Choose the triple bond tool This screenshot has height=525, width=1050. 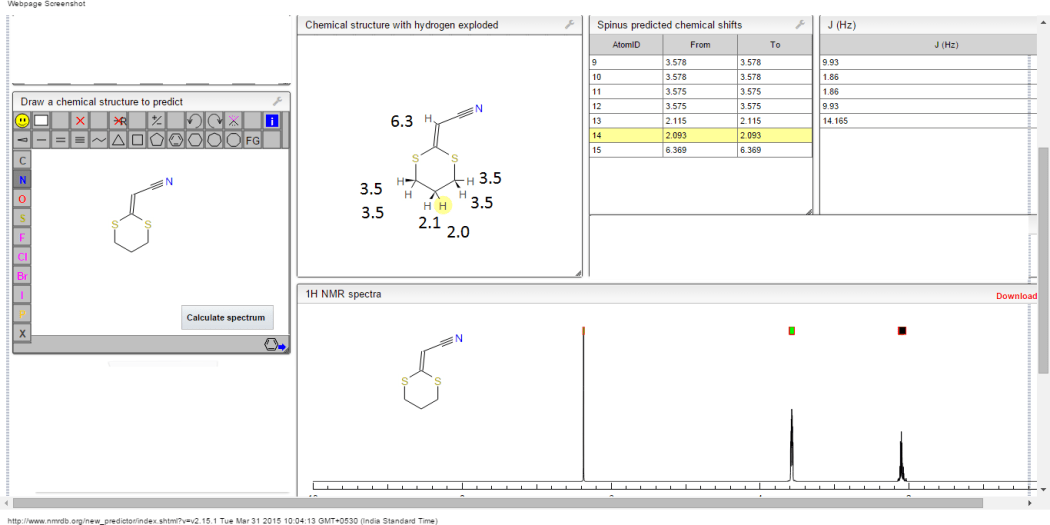80,140
